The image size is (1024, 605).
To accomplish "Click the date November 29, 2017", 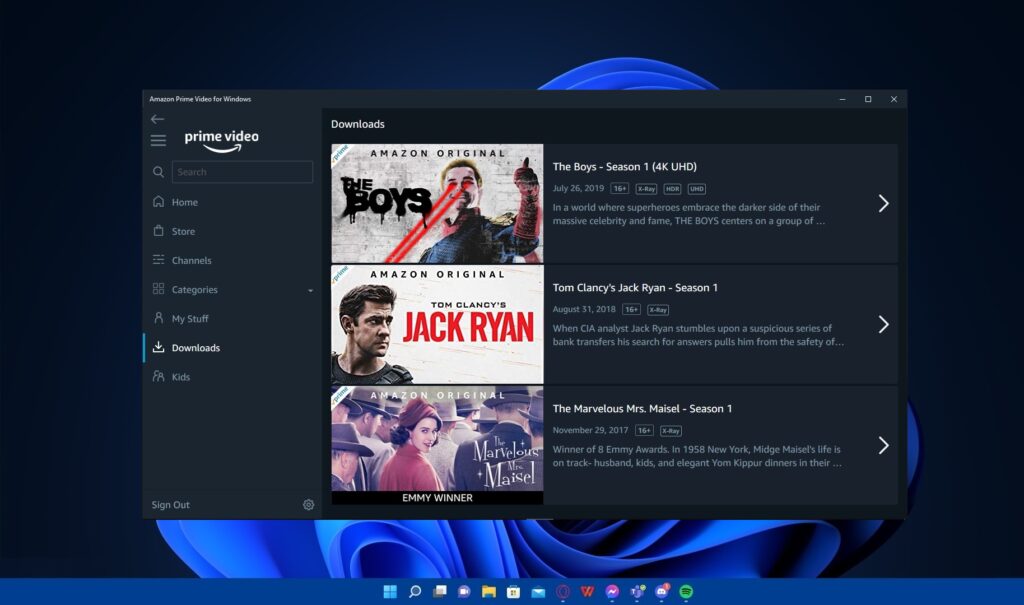I will click(590, 430).
